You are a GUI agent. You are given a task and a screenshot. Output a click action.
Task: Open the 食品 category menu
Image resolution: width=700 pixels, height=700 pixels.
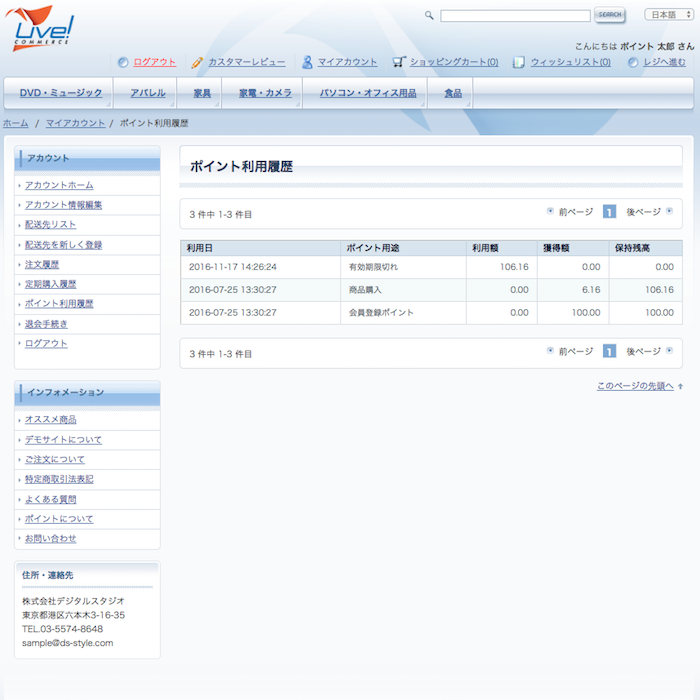click(453, 93)
